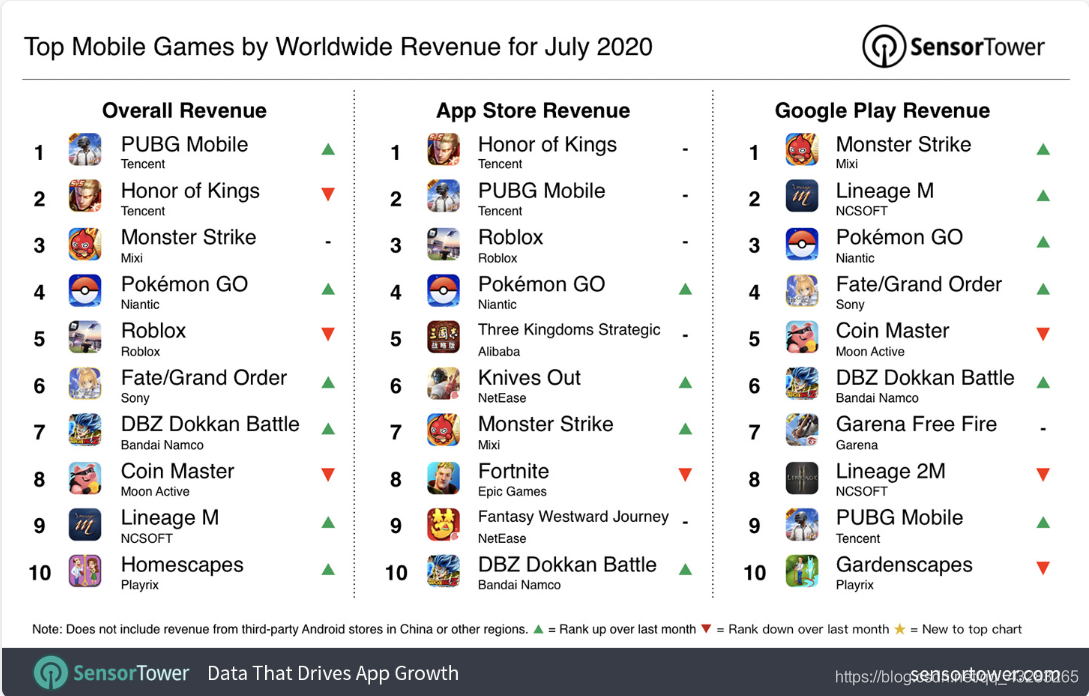Click the Garena Free Fire title text
1089x696 pixels.
916,424
